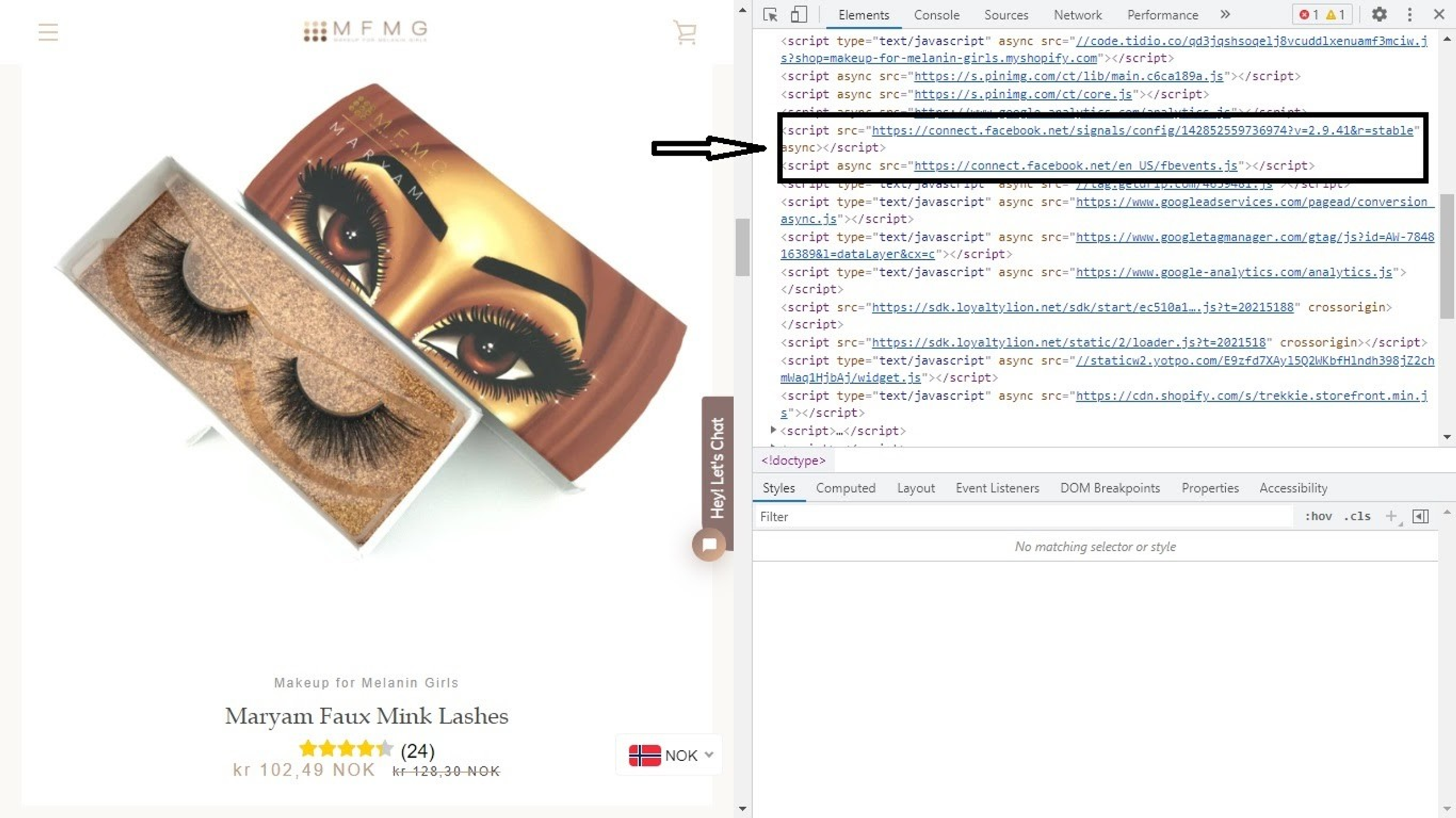Image resolution: width=1456 pixels, height=818 pixels.
Task: Open DevTools settings gear
Action: [1379, 15]
